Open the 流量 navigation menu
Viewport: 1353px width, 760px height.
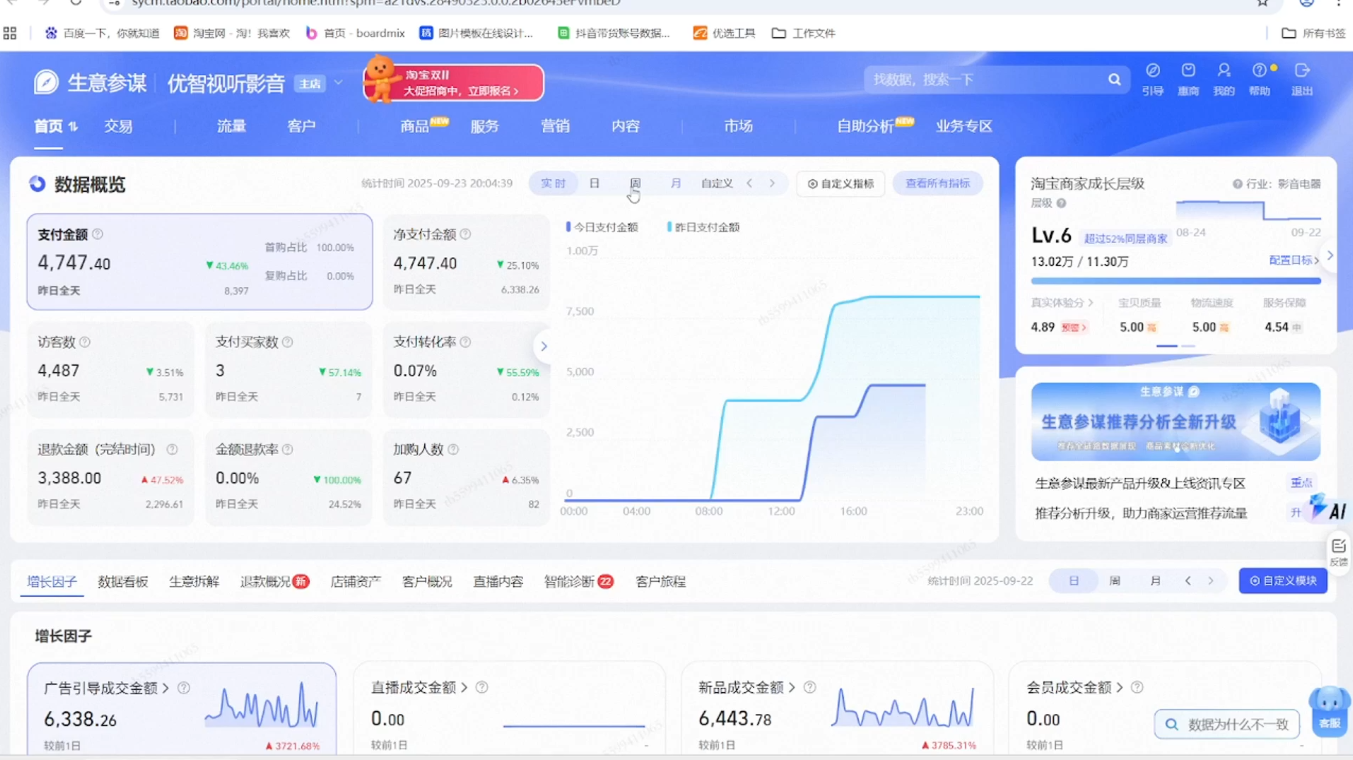[x=231, y=126]
